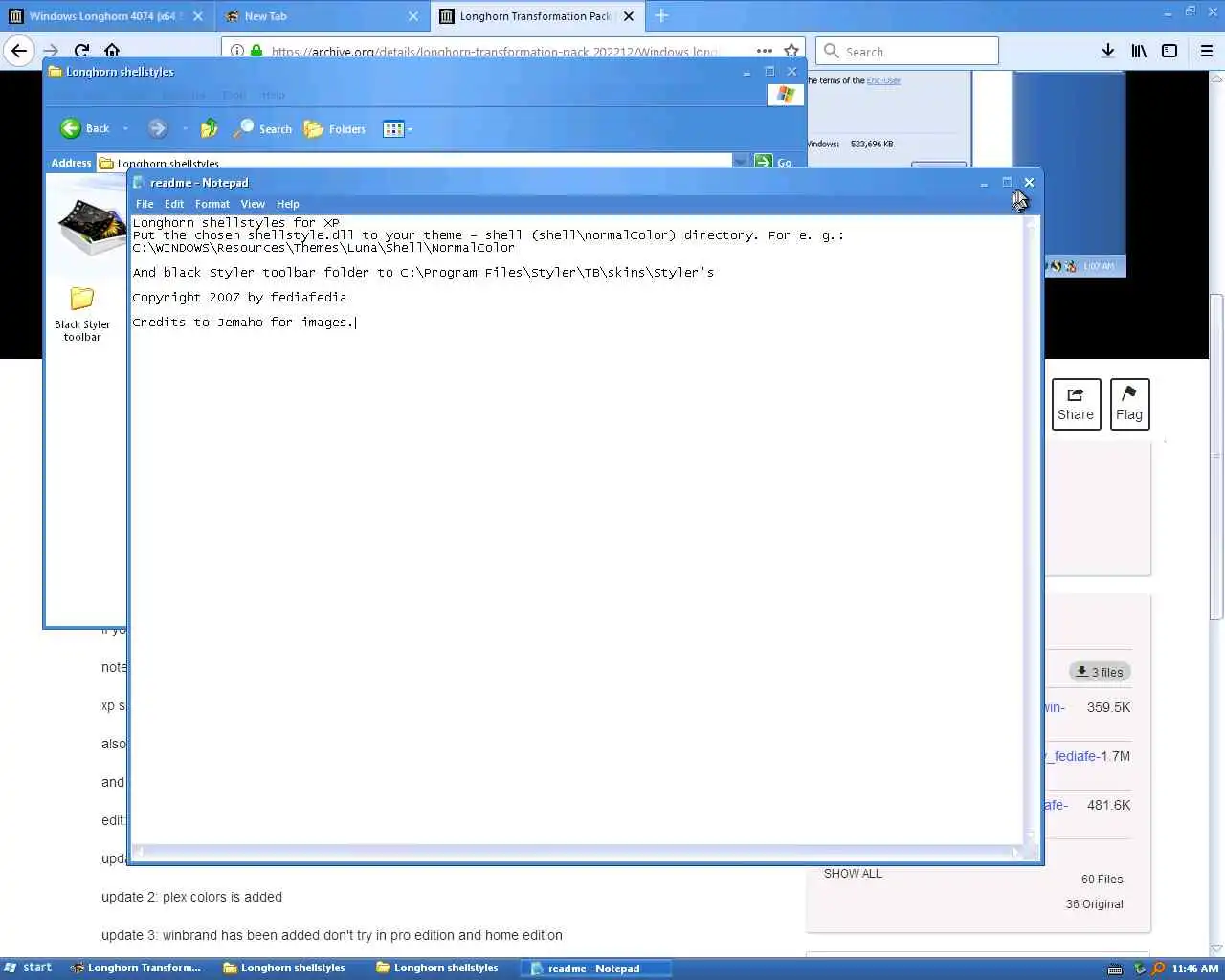Click the SHOW ALL link

point(853,874)
